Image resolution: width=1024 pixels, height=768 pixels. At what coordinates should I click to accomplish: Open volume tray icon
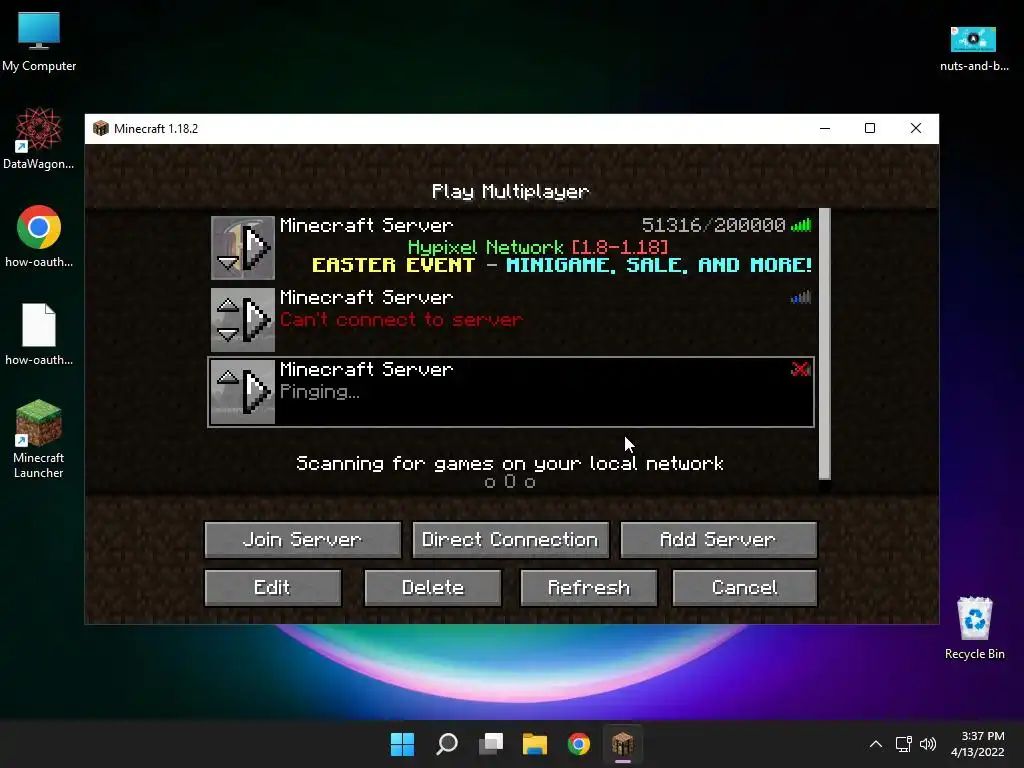tap(928, 744)
